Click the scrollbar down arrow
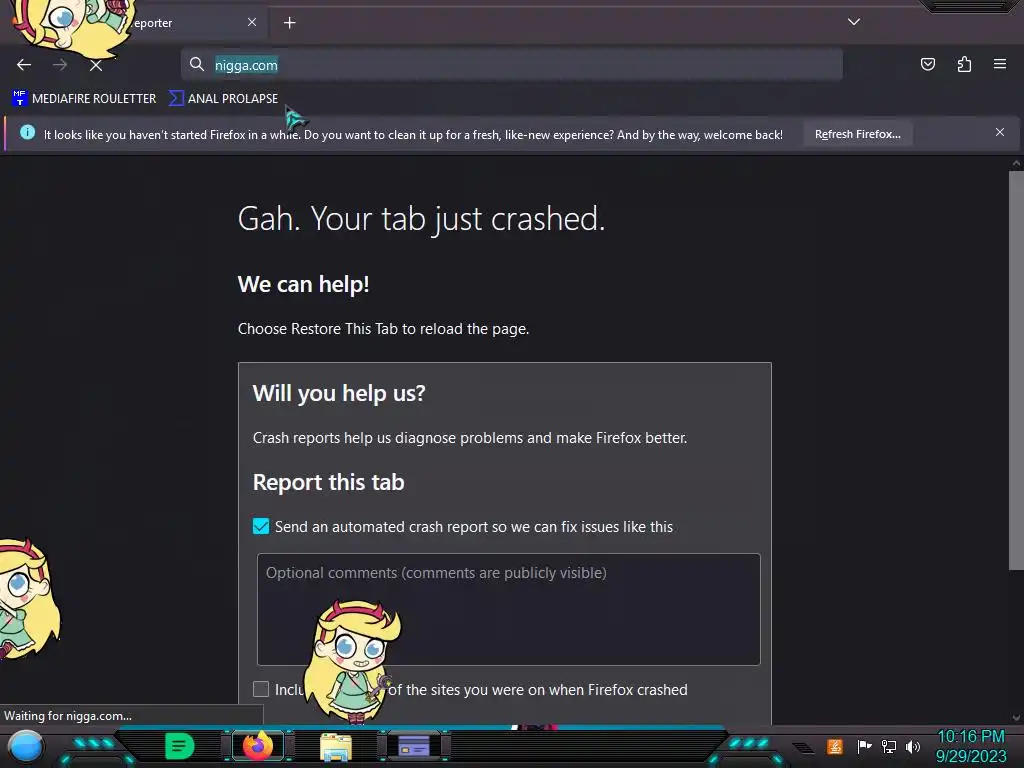Image resolution: width=1024 pixels, height=768 pixels. [1016, 718]
